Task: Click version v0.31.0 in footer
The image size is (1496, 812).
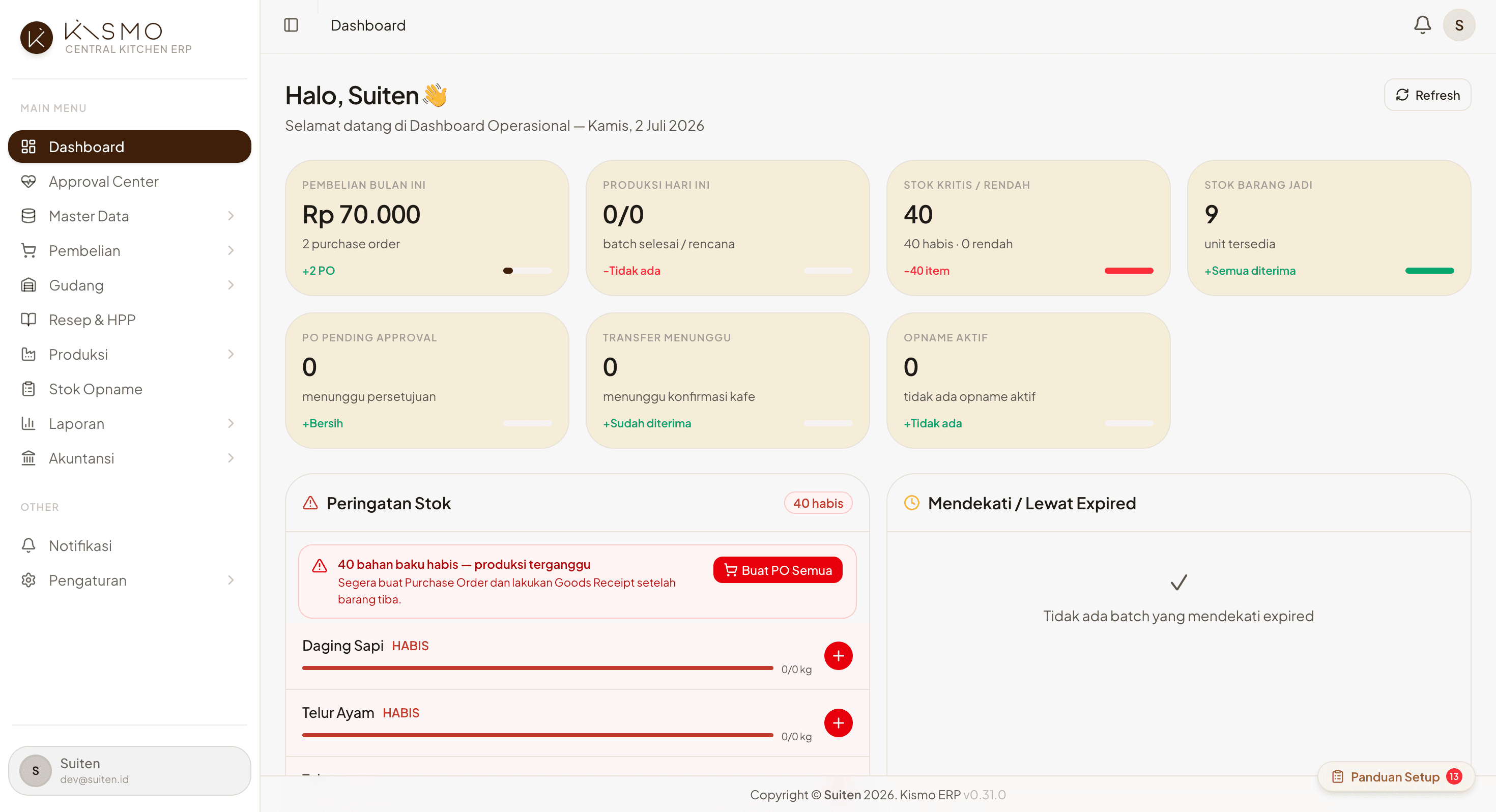Action: [985, 794]
